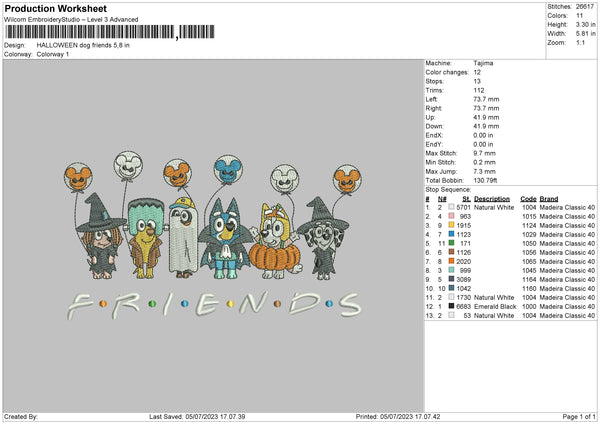600x424 pixels.
Task: Click the white swatch in stop row 13
Action: pyautogui.click(x=452, y=315)
